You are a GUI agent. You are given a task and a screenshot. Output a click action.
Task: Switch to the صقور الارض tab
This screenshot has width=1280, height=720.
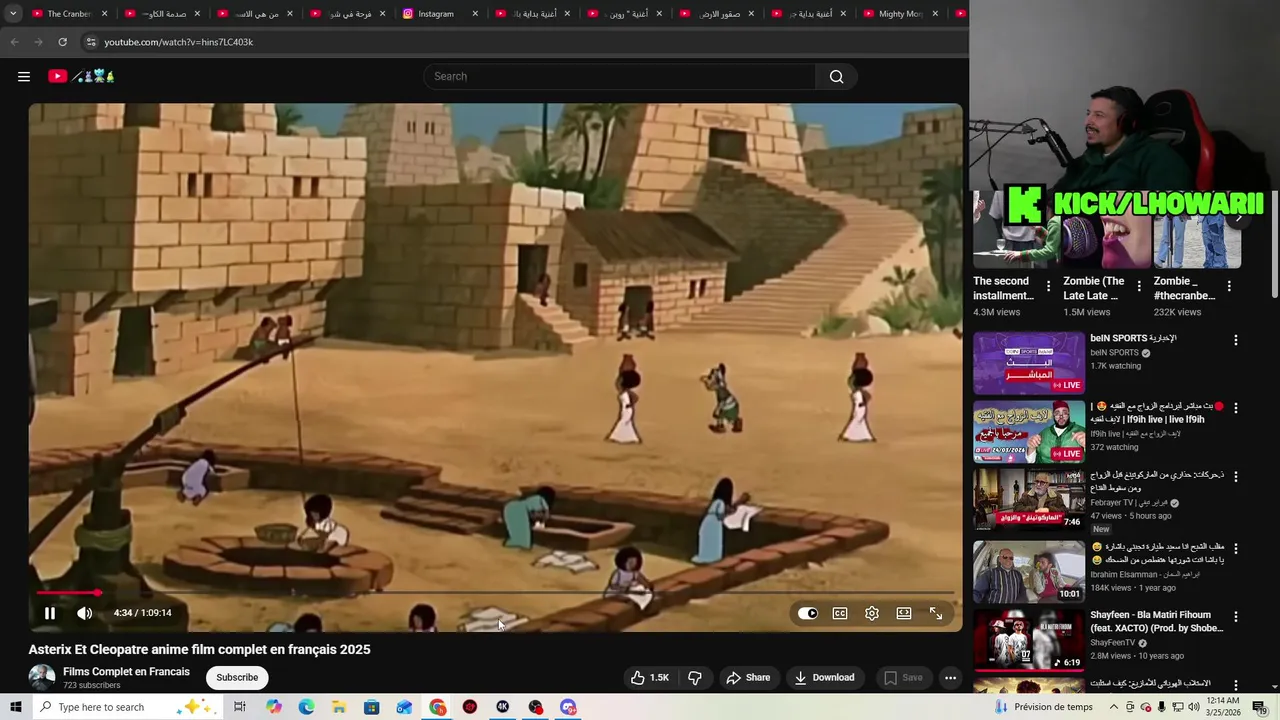pos(718,14)
